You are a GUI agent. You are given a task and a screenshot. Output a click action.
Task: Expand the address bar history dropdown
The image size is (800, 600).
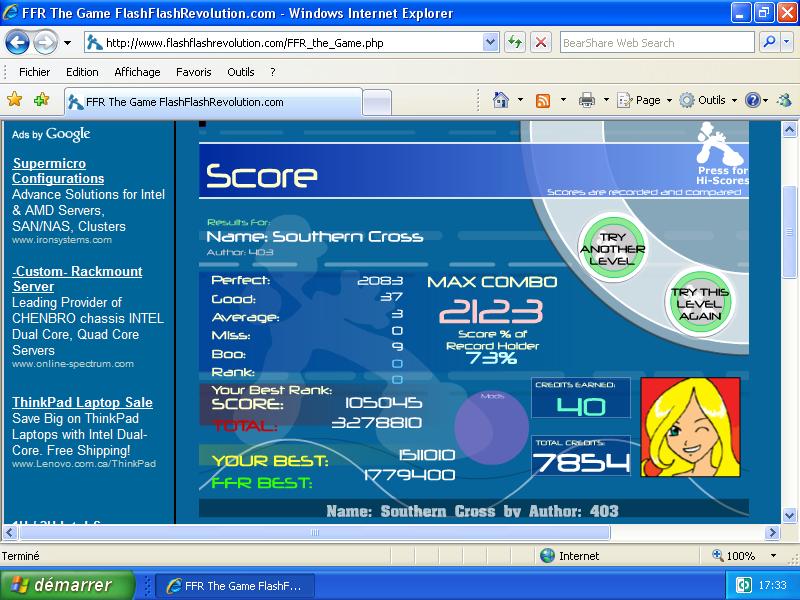click(490, 43)
